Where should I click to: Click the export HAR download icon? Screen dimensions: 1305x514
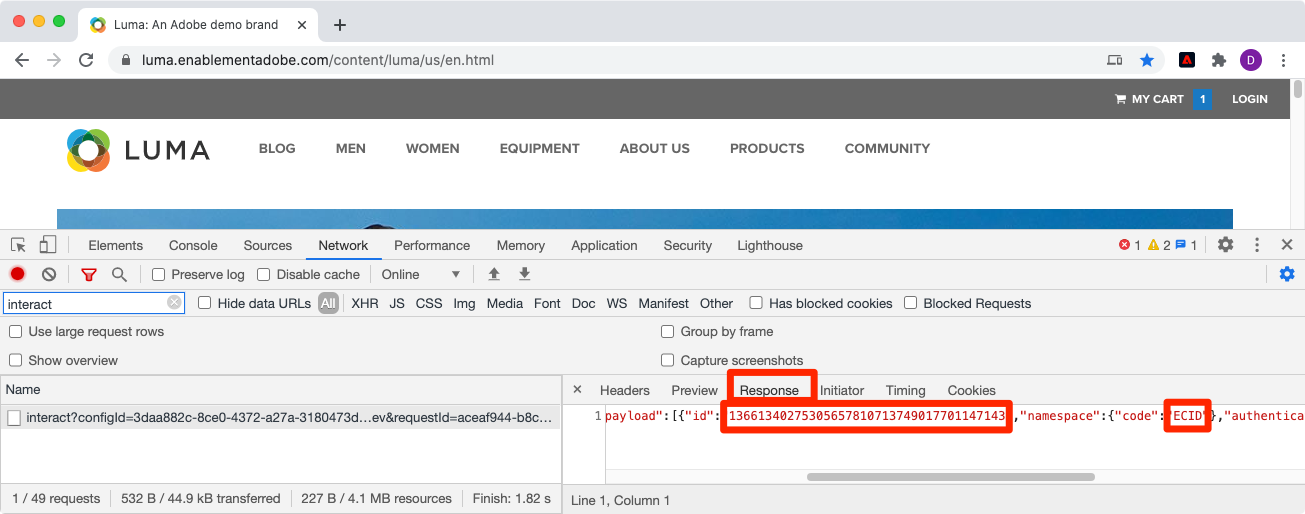(524, 274)
